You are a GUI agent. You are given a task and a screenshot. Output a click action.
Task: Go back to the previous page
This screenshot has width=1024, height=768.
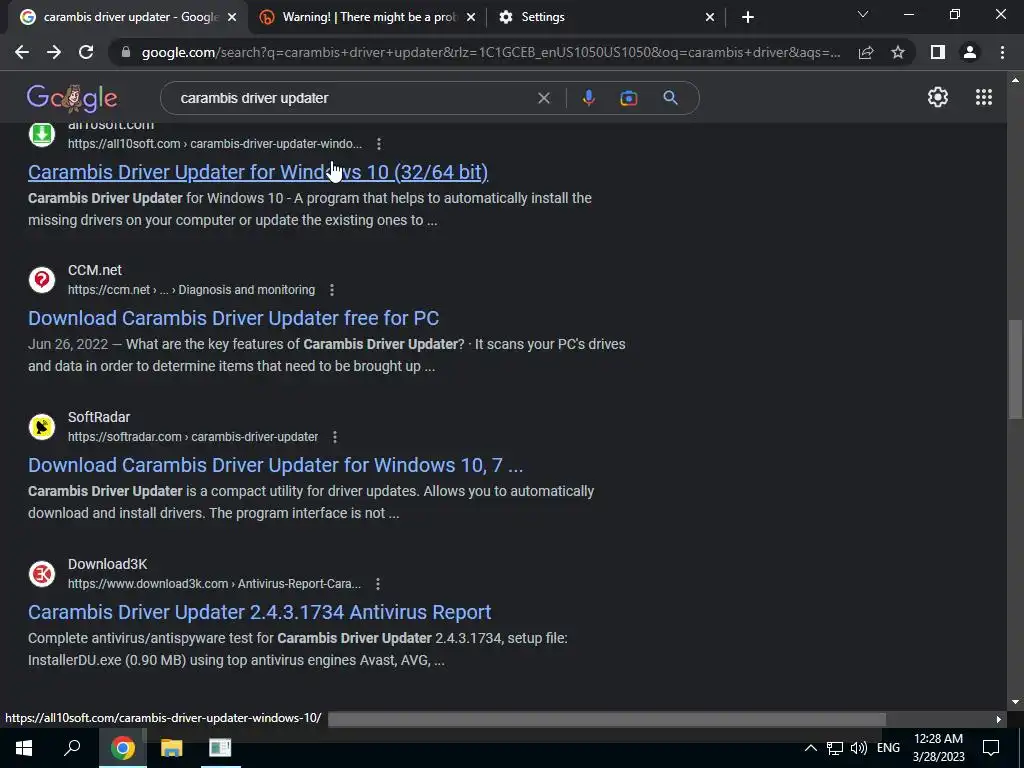click(22, 52)
